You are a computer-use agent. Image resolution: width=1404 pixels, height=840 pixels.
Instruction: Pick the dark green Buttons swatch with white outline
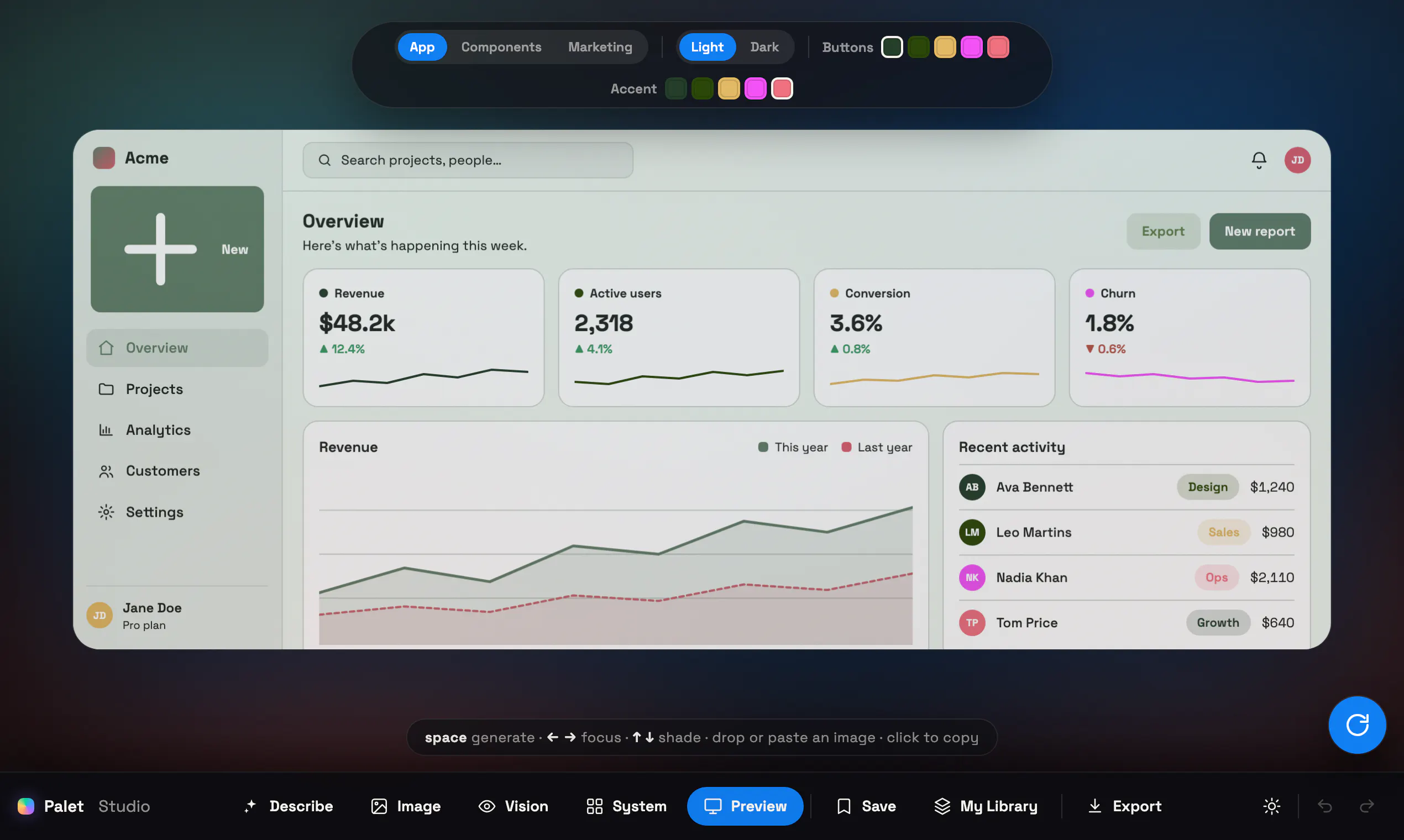[x=892, y=47]
